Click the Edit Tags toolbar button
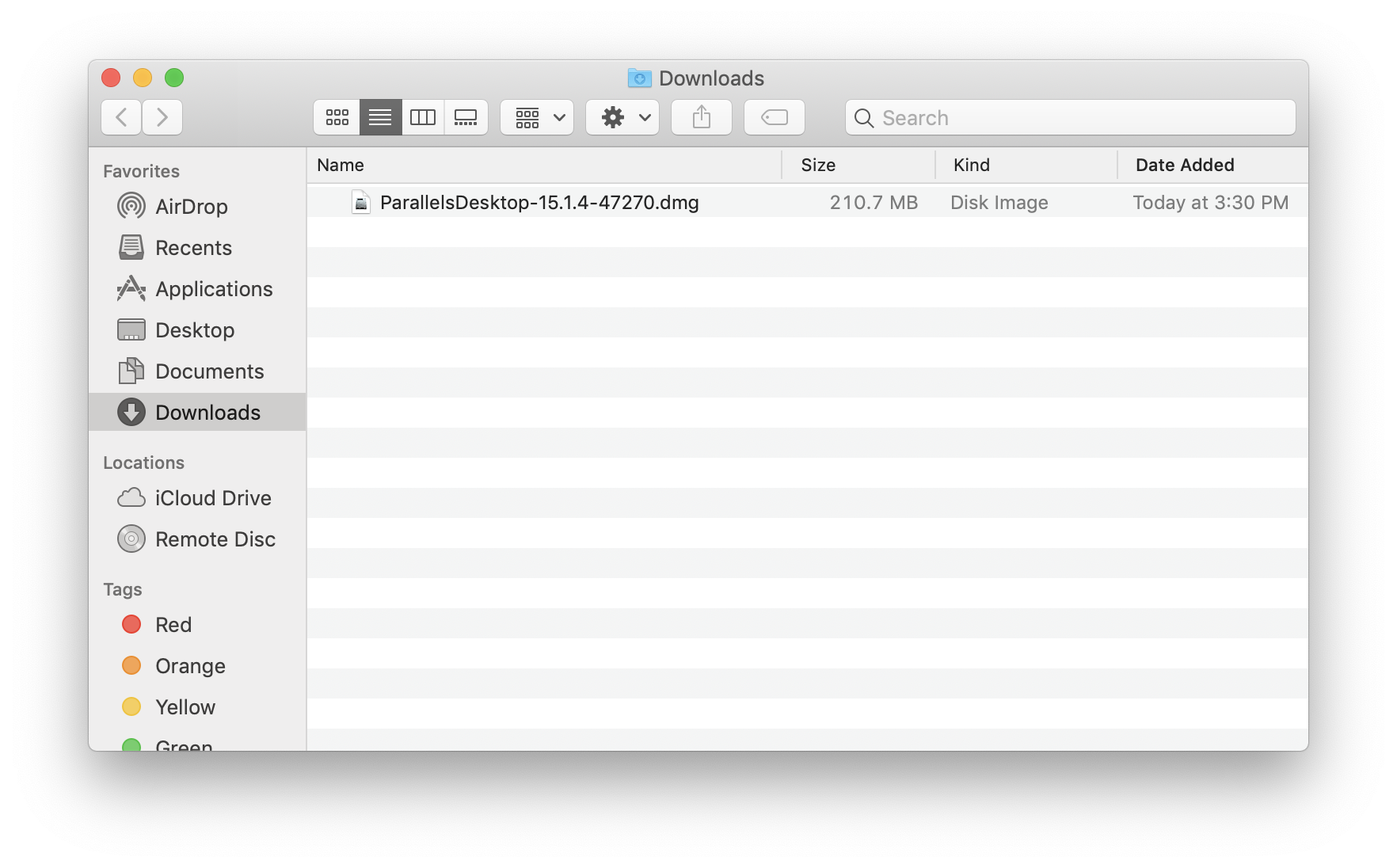The image size is (1397, 868). click(x=774, y=117)
